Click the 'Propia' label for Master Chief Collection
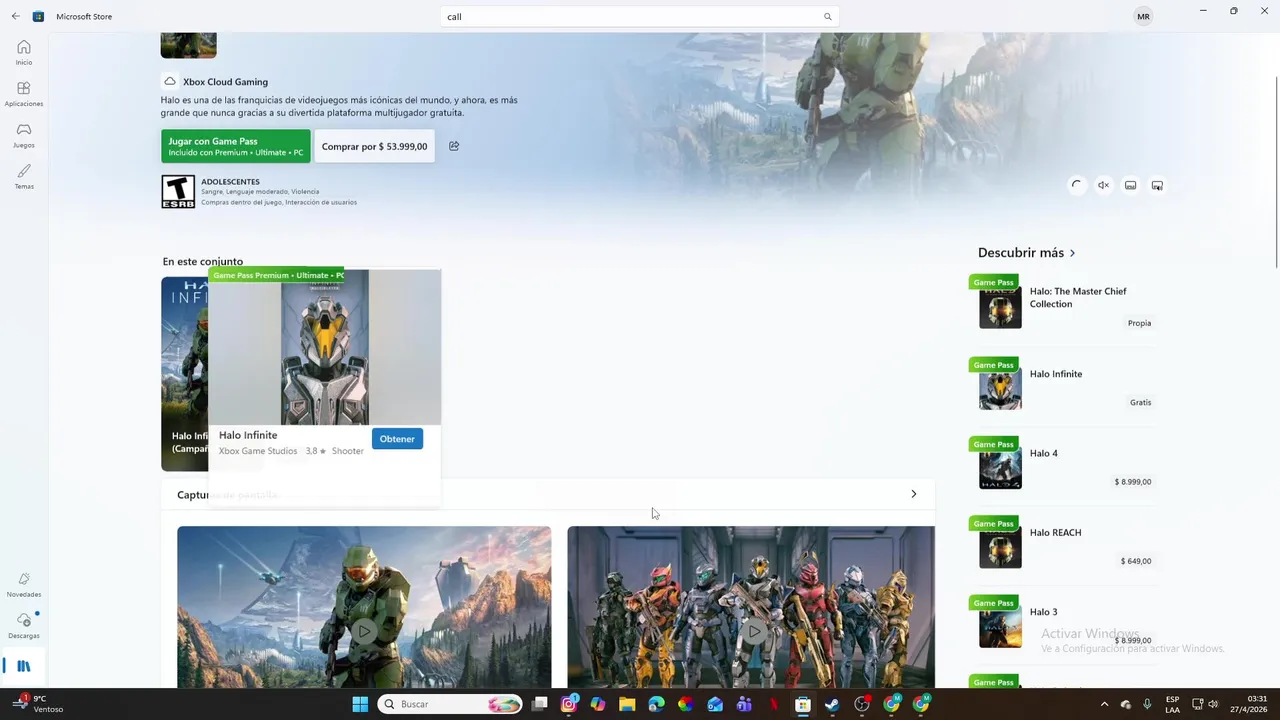The image size is (1280, 720). [1139, 323]
